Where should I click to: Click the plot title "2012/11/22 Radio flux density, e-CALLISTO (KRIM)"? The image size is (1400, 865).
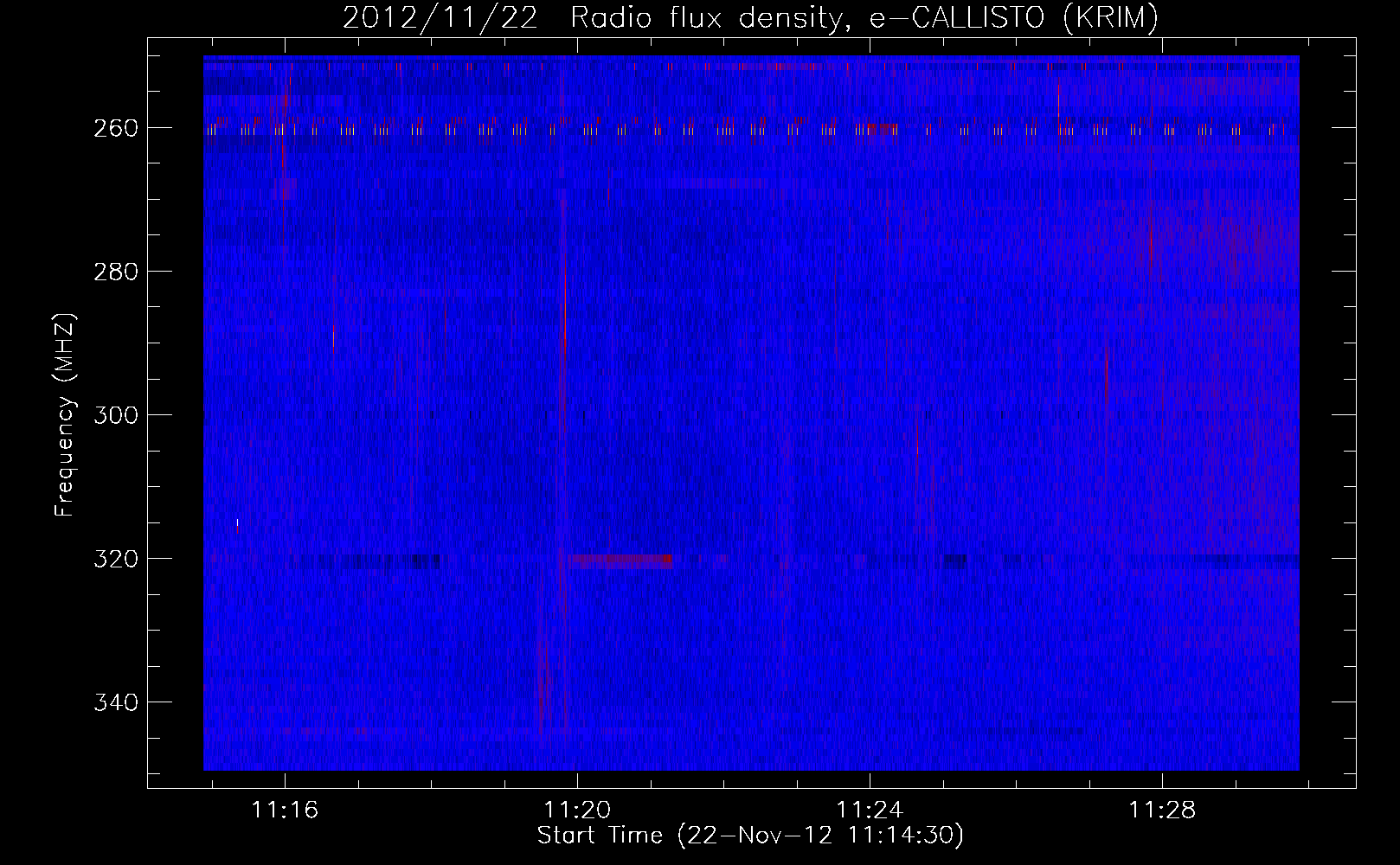click(750, 17)
